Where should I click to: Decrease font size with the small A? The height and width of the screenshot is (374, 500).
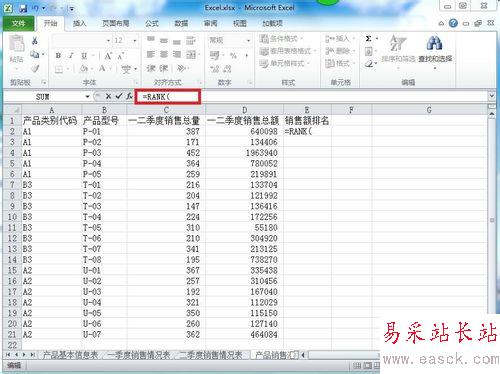[x=121, y=56]
